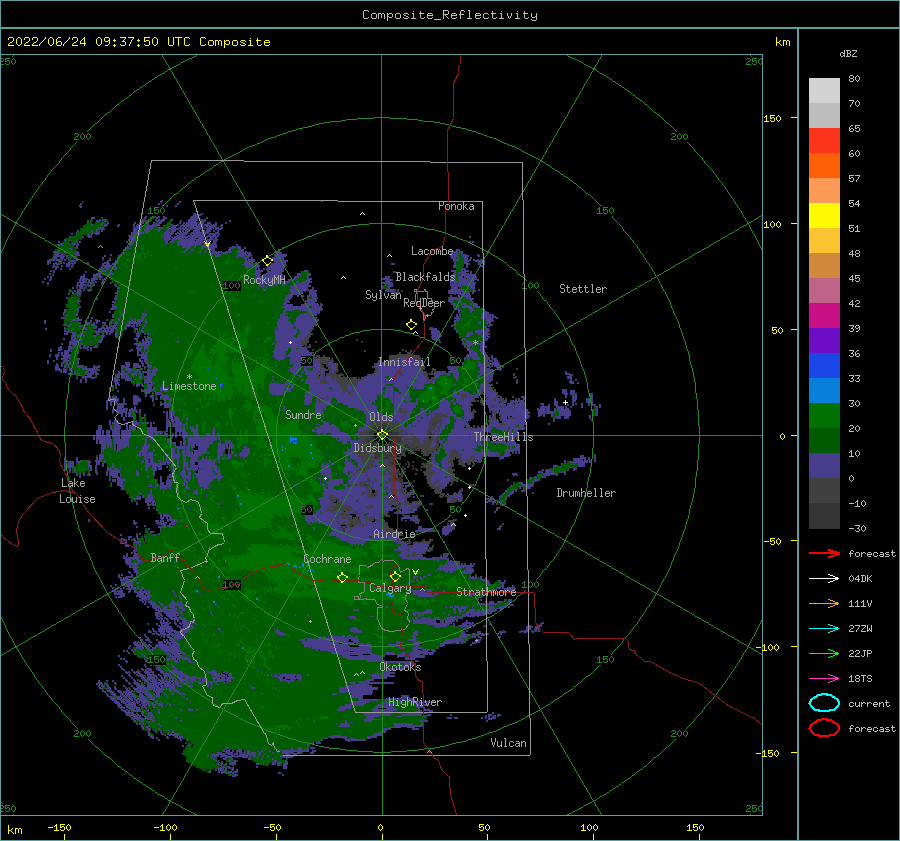Viewport: 900px width, 841px height.
Task: Pick the salmon 54-57 dBZ swatch
Action: (824, 191)
